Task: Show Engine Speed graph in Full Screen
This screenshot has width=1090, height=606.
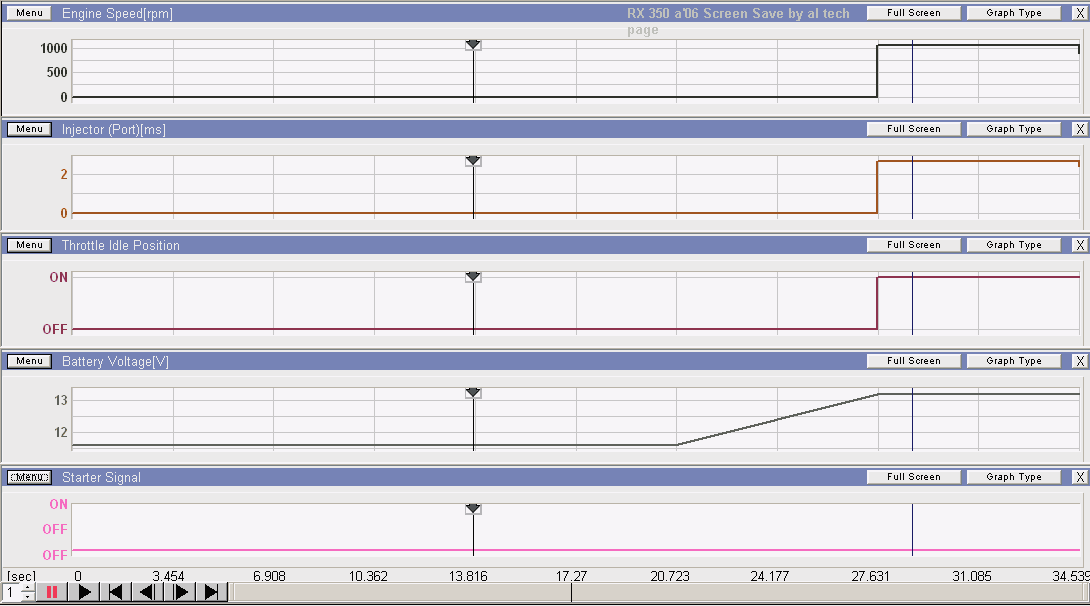Action: click(913, 13)
